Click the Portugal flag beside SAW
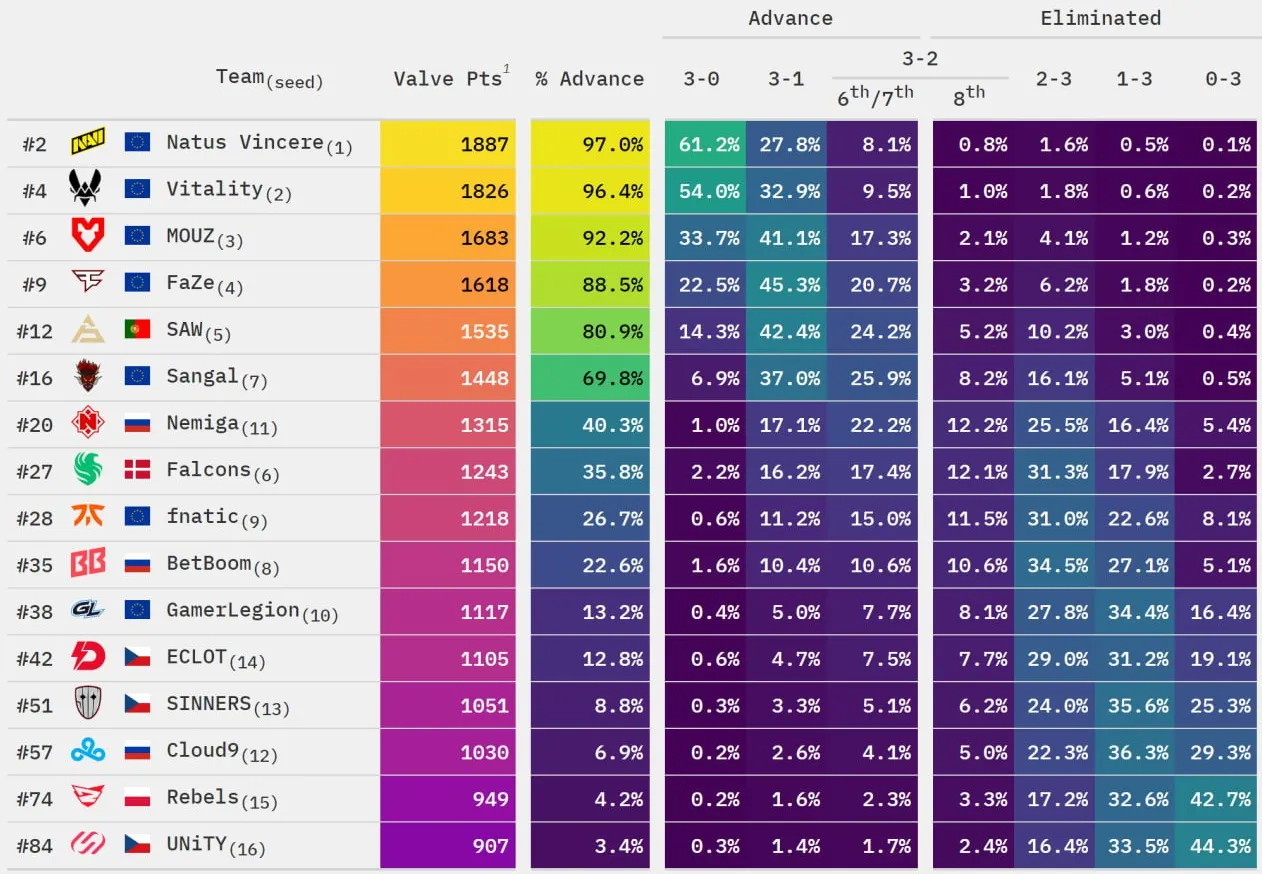The height and width of the screenshot is (874, 1262). click(137, 330)
